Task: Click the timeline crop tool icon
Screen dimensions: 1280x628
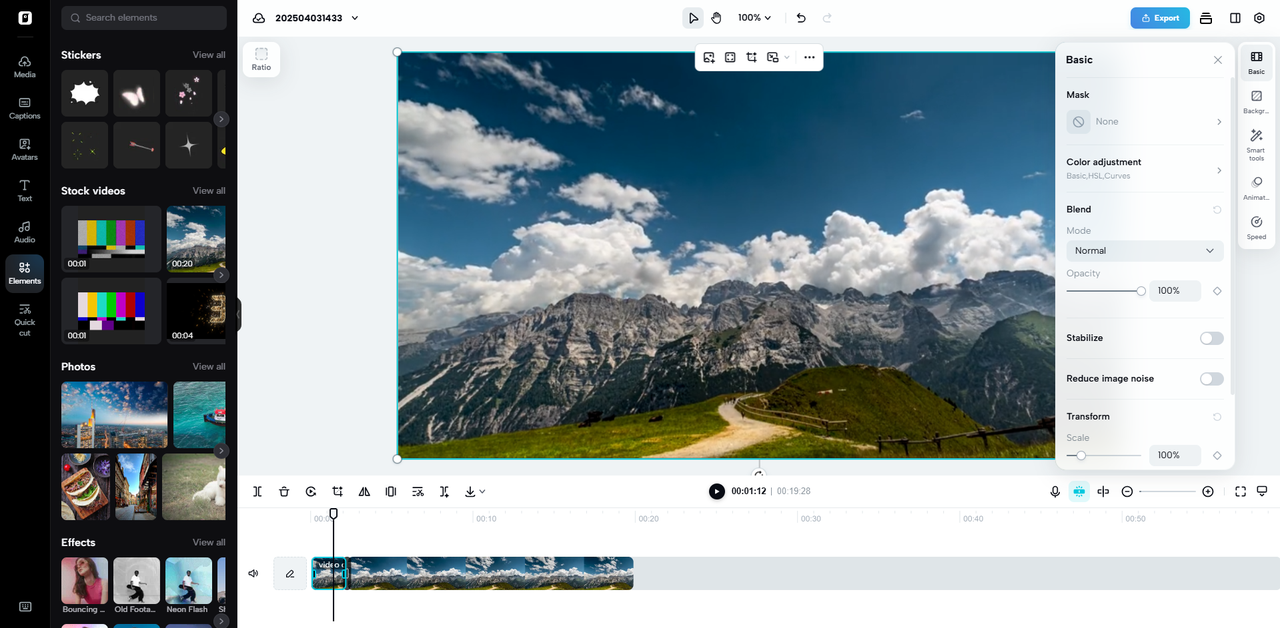Action: (338, 491)
